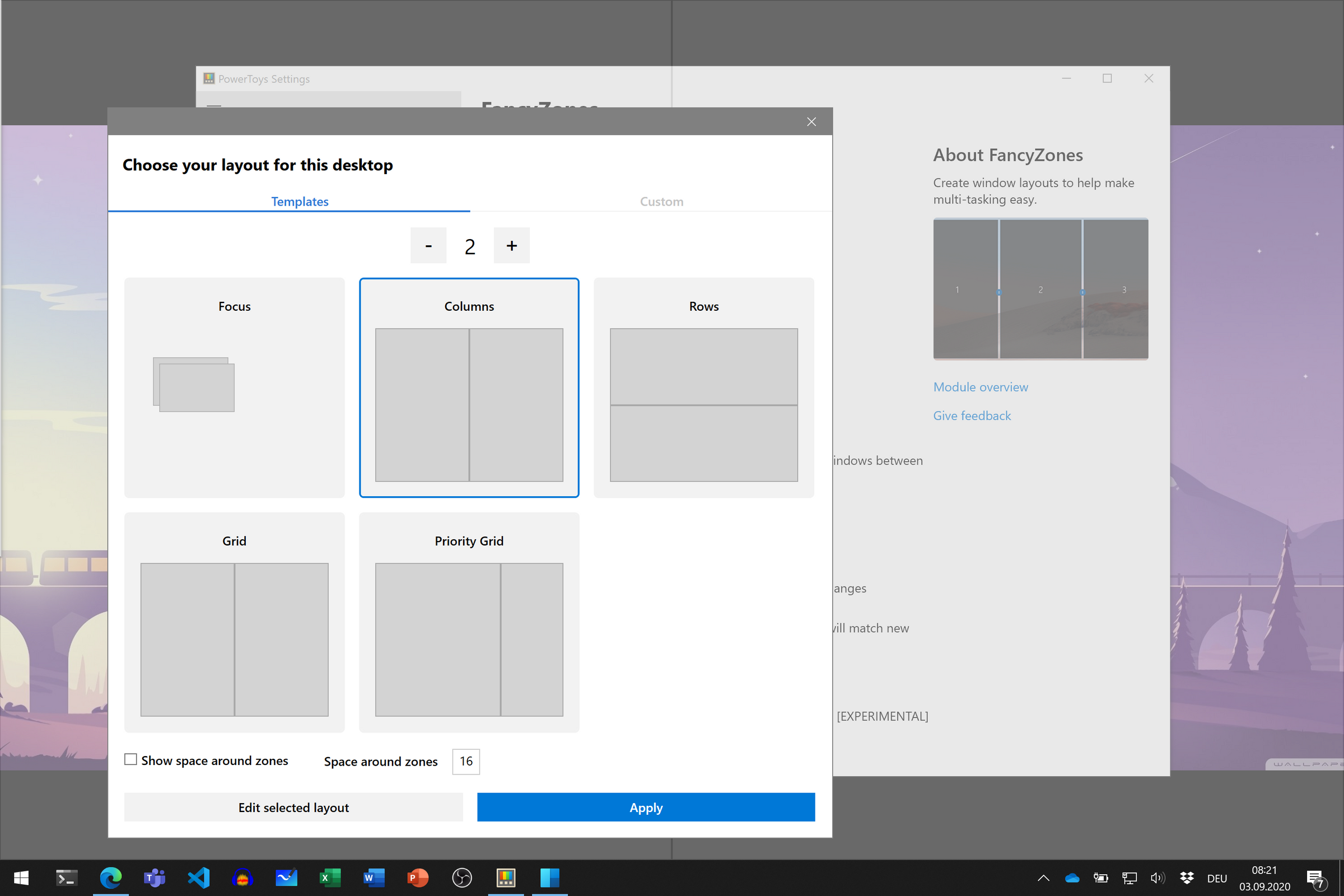Open Microsoft Teams from taskbar
Image resolution: width=1344 pixels, height=896 pixels.
155,878
